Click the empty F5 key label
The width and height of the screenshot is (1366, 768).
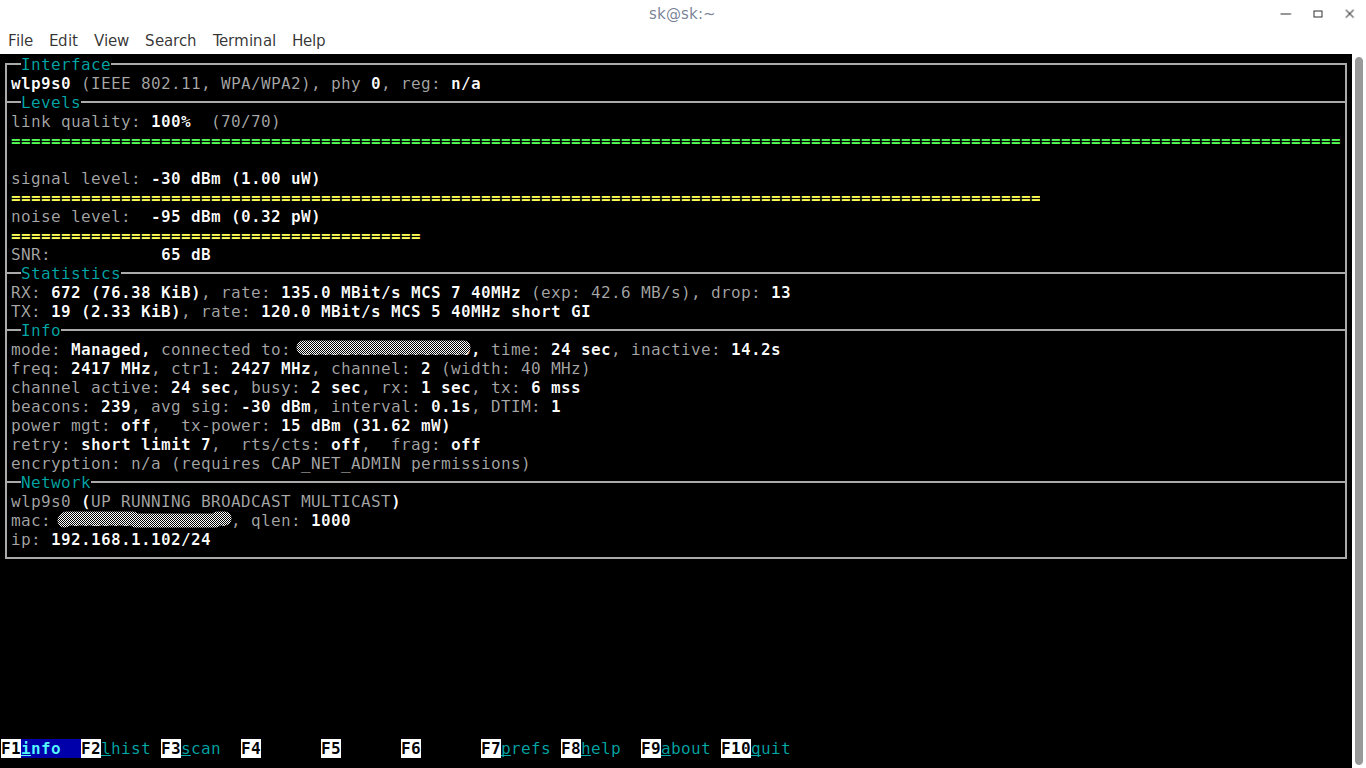pos(331,748)
